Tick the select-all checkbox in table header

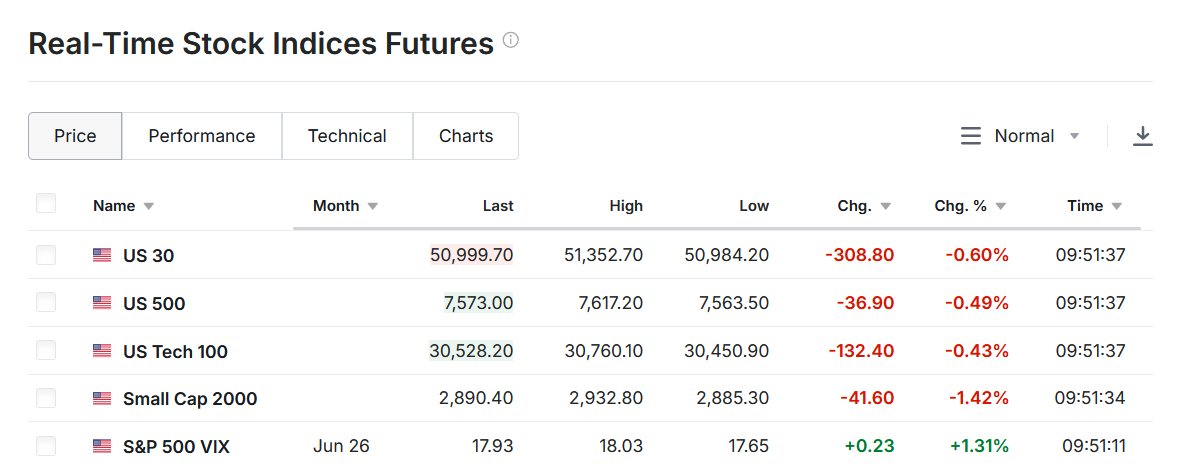pyautogui.click(x=46, y=203)
